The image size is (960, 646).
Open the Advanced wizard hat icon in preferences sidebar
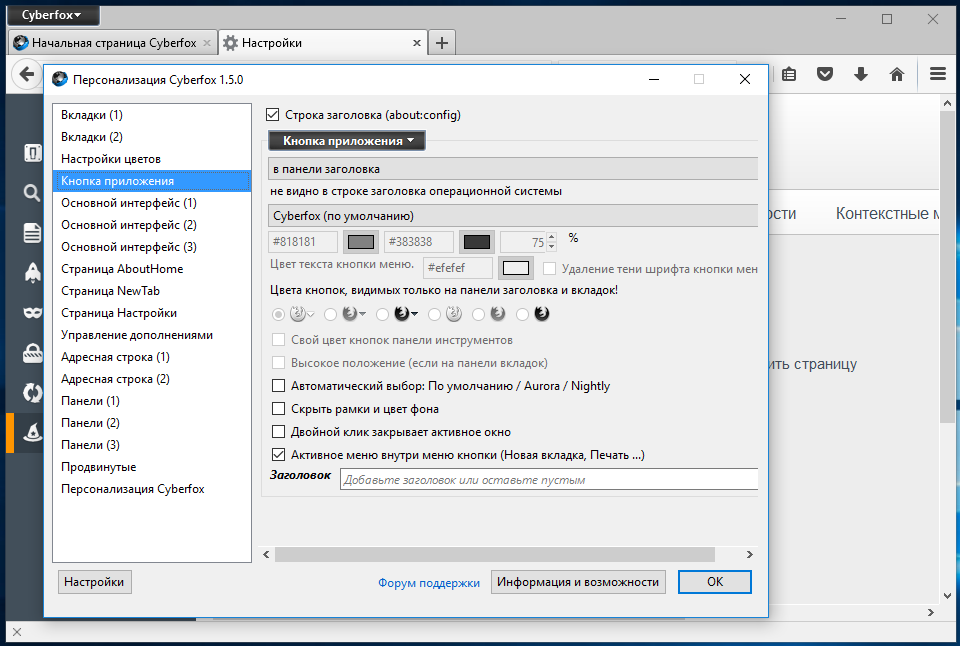pyautogui.click(x=32, y=432)
